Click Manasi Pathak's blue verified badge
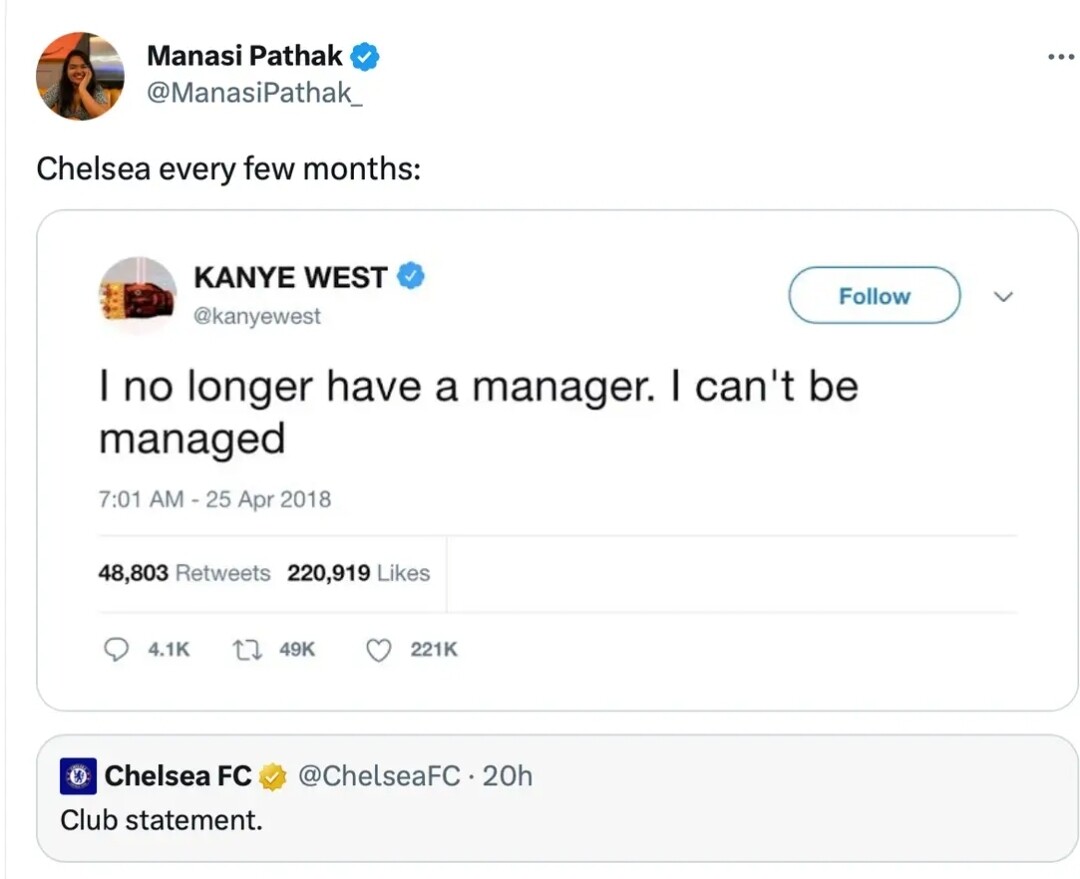The image size is (1080, 879). point(365,56)
